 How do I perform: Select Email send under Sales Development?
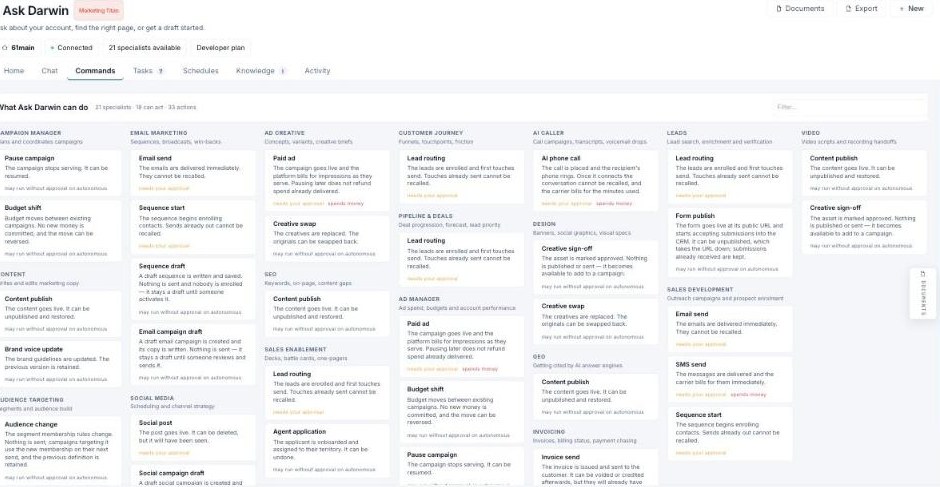click(730, 329)
